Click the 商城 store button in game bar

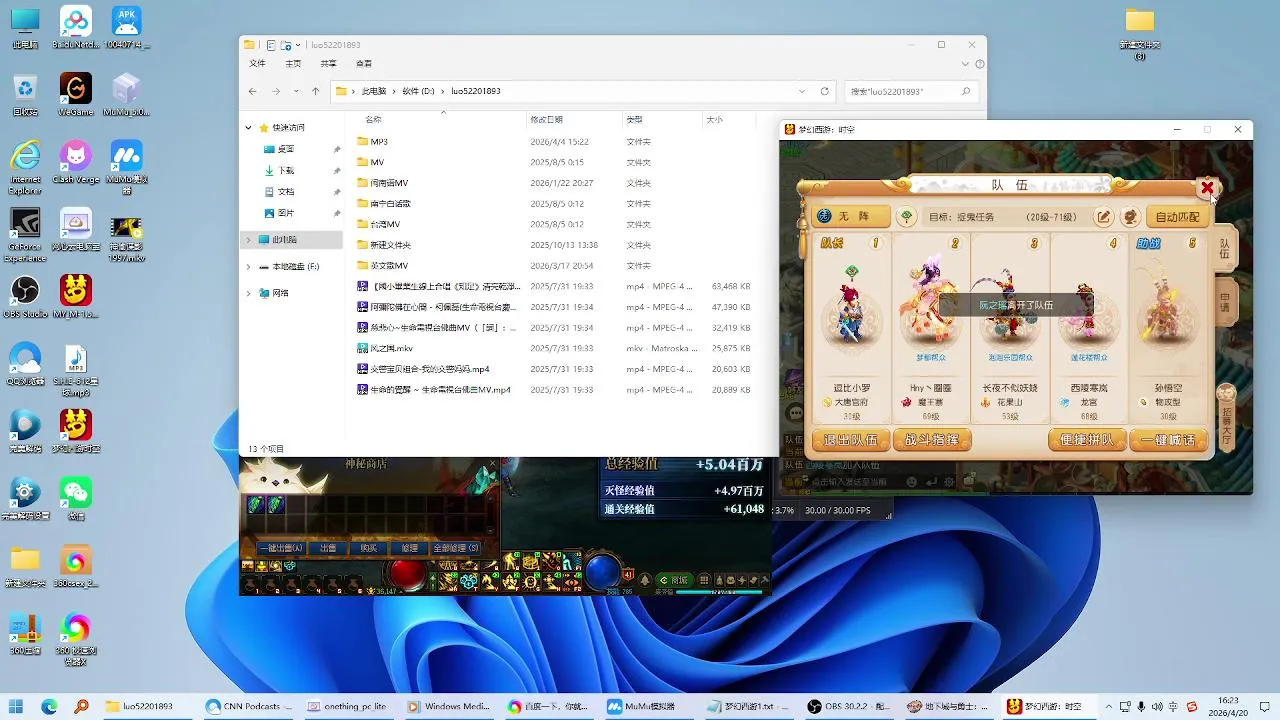click(676, 580)
